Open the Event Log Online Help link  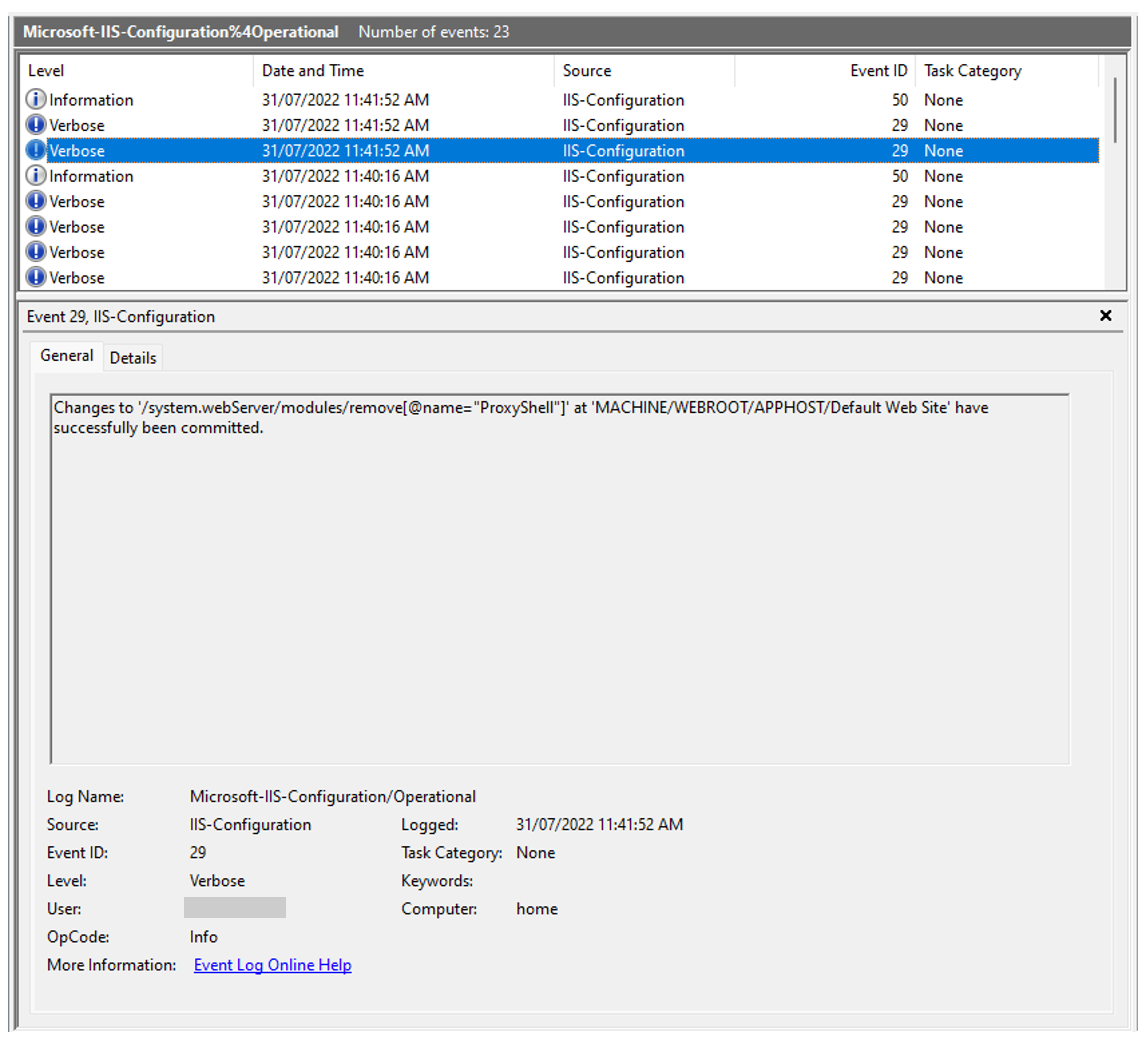click(272, 964)
